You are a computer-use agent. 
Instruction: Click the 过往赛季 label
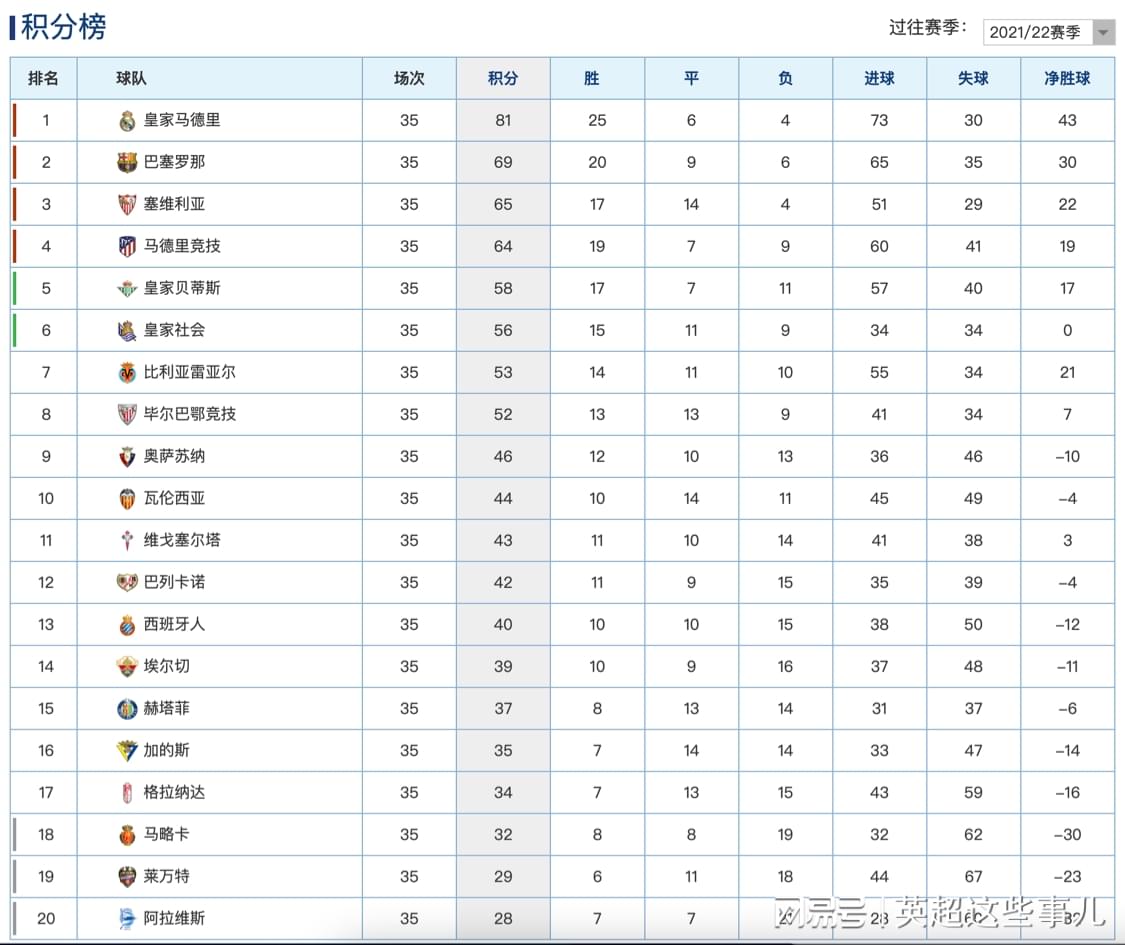point(928,27)
